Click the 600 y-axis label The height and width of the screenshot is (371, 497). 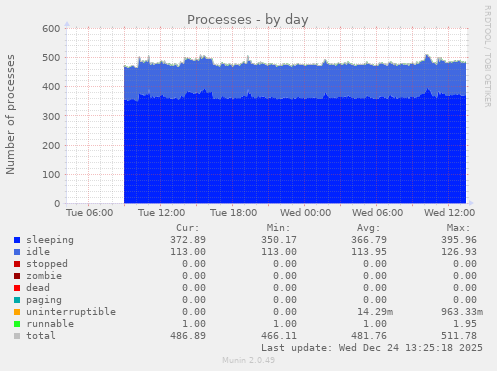pos(51,29)
